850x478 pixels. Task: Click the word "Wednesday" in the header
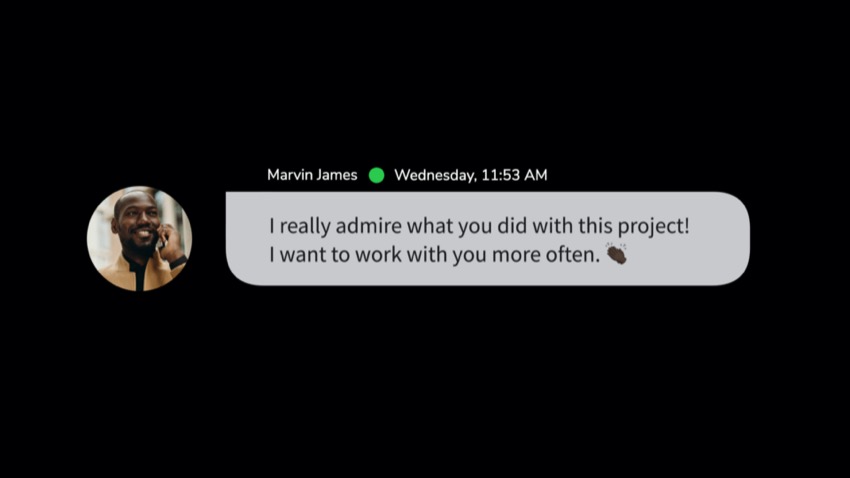pos(435,176)
